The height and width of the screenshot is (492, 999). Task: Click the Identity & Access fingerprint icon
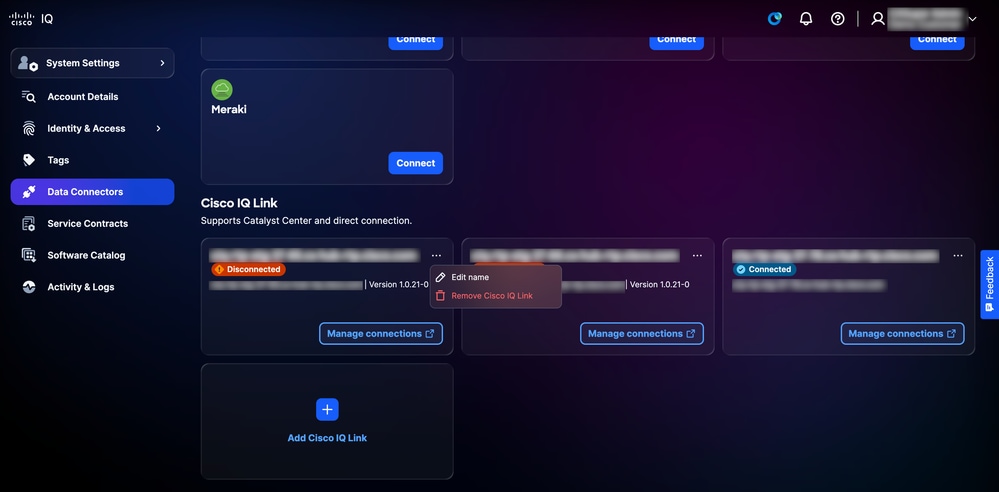pos(29,128)
